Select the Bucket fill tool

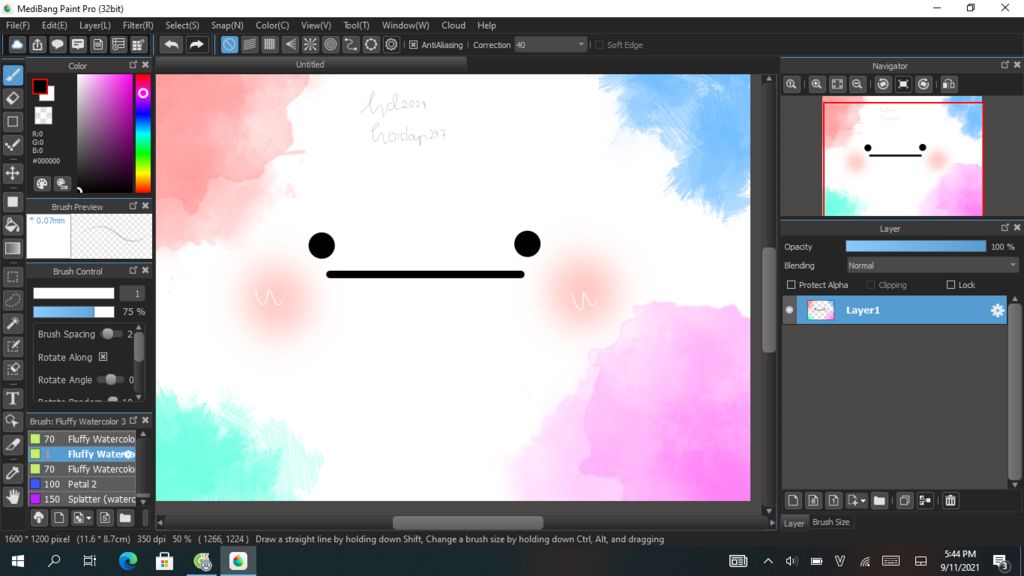(x=13, y=225)
